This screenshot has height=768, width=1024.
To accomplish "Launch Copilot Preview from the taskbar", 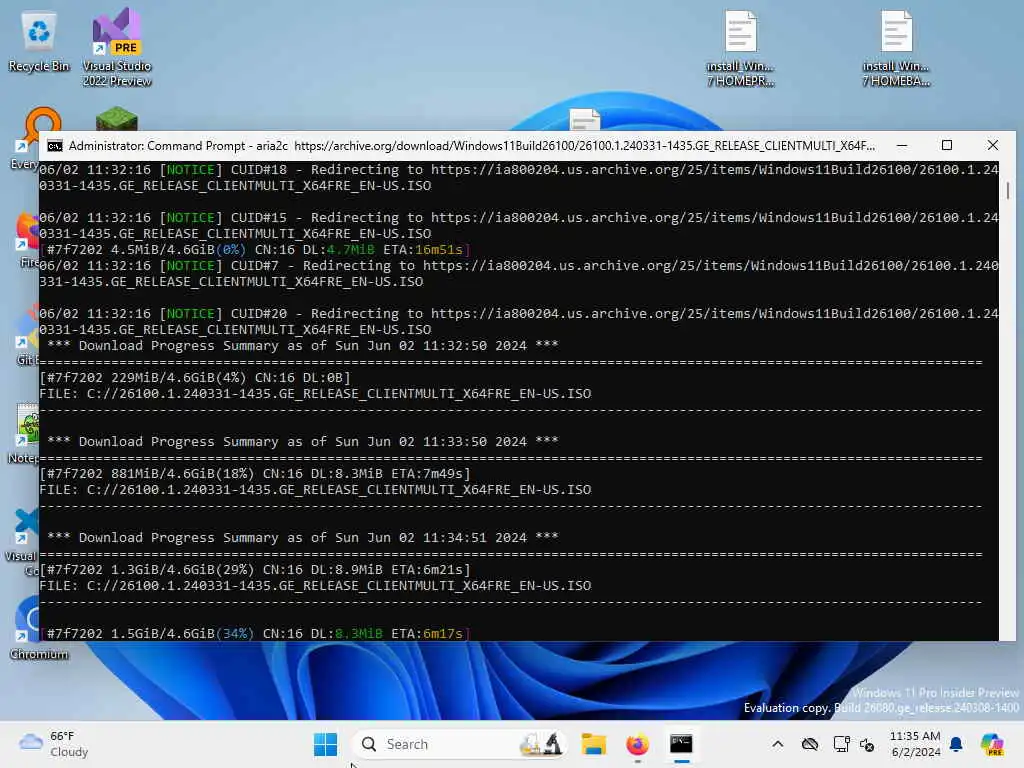I will coord(992,744).
